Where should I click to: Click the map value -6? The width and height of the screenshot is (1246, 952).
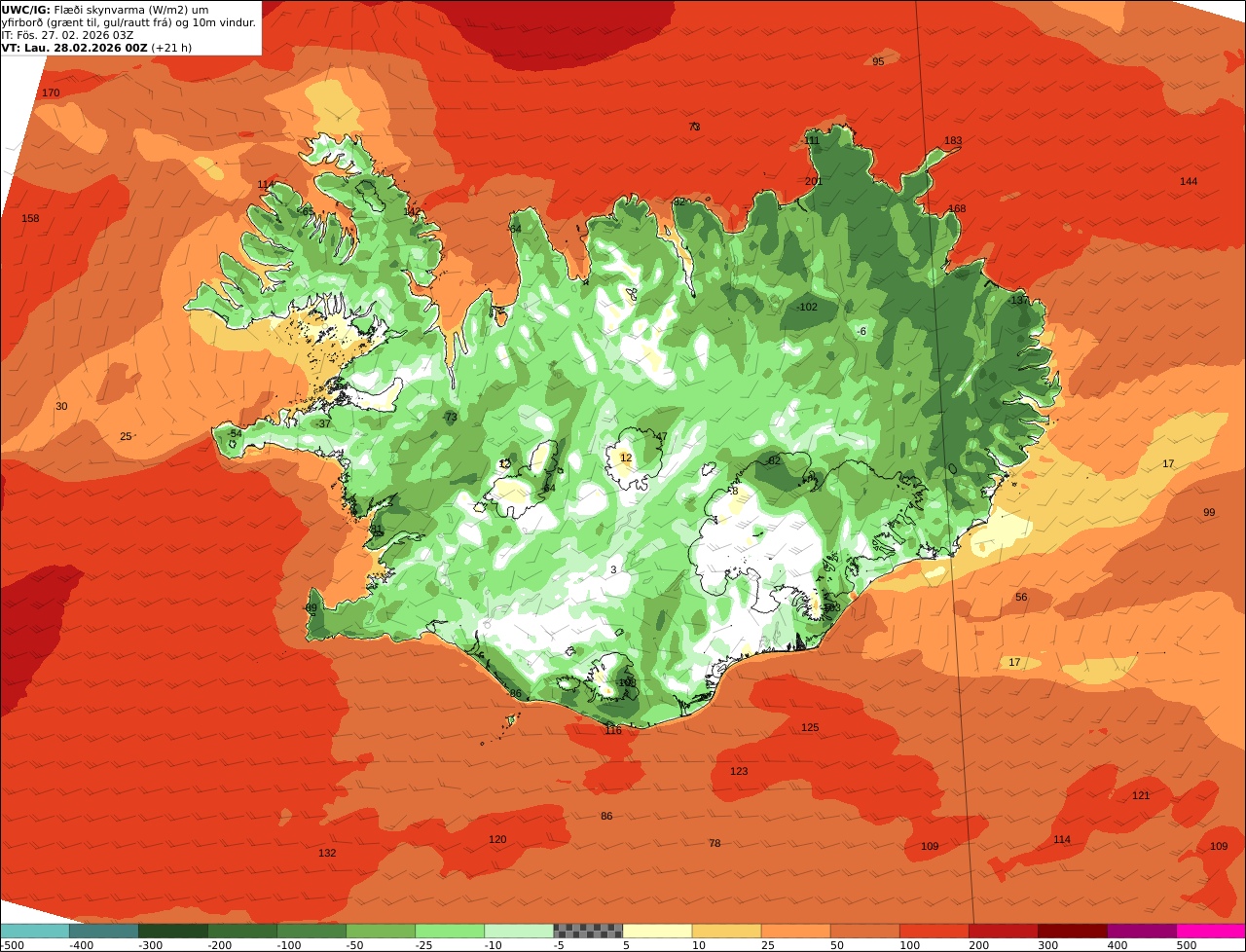861,332
